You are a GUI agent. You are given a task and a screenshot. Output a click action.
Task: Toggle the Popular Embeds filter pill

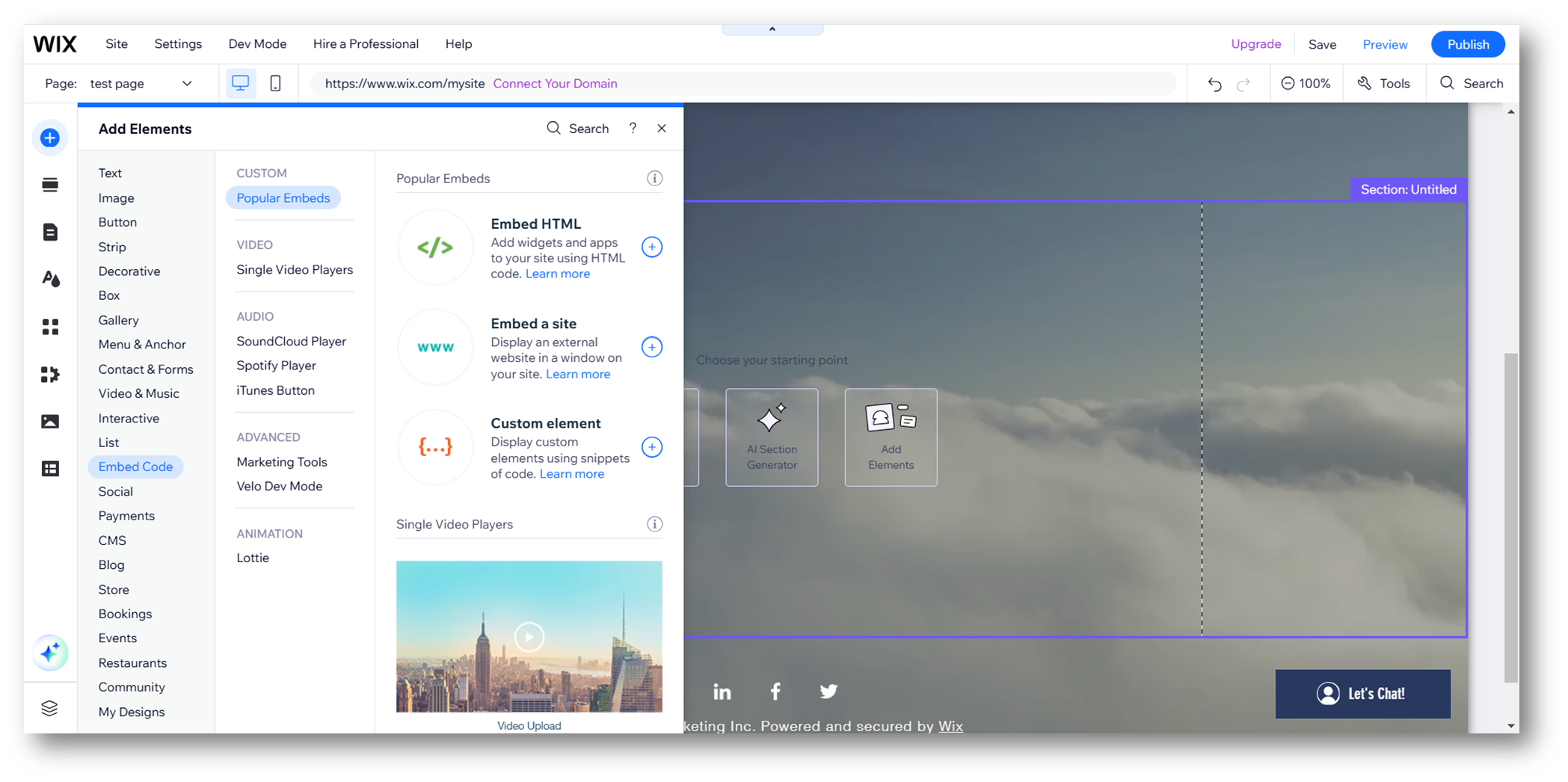click(x=283, y=197)
